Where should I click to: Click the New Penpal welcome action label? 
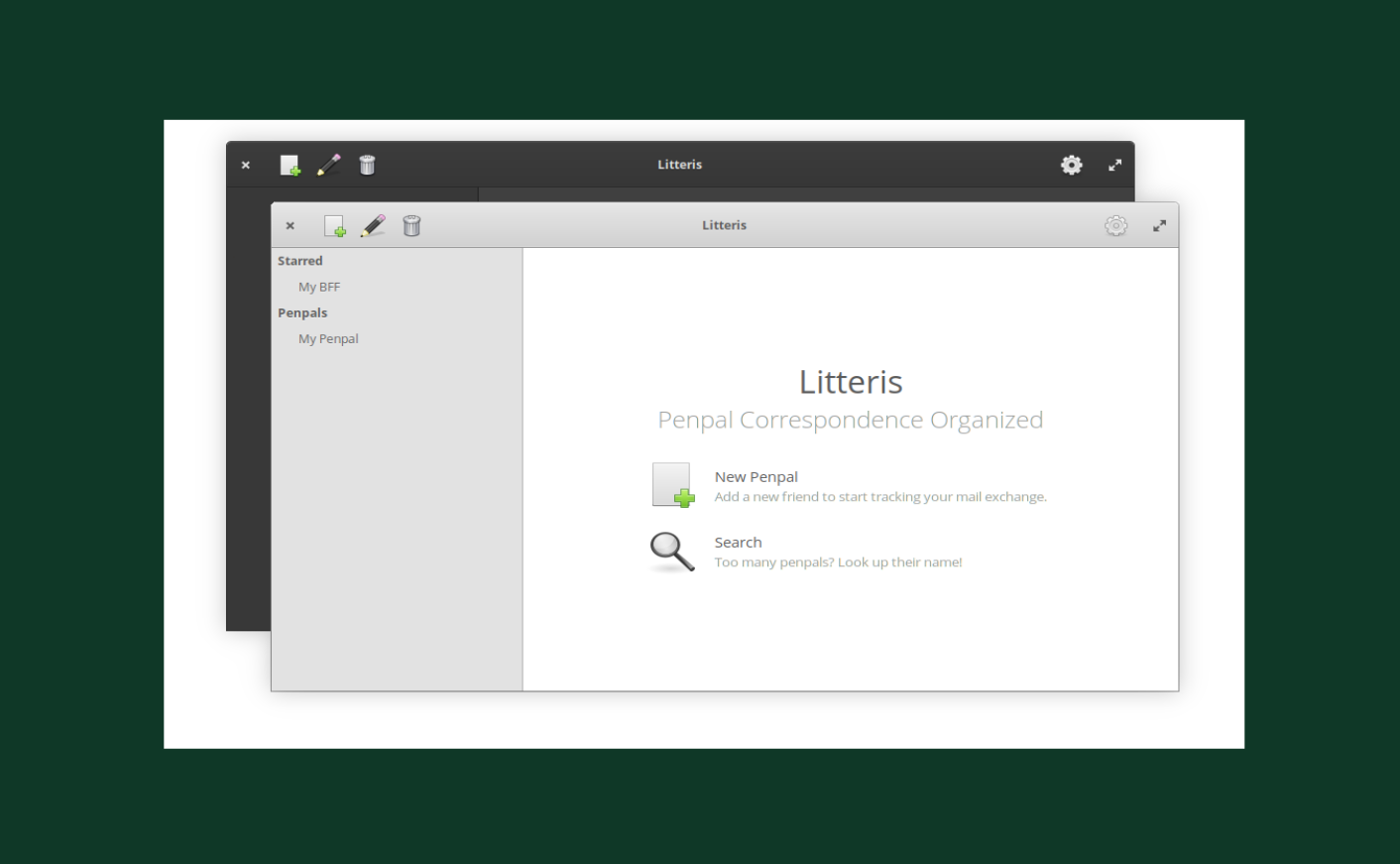pyautogui.click(x=757, y=477)
